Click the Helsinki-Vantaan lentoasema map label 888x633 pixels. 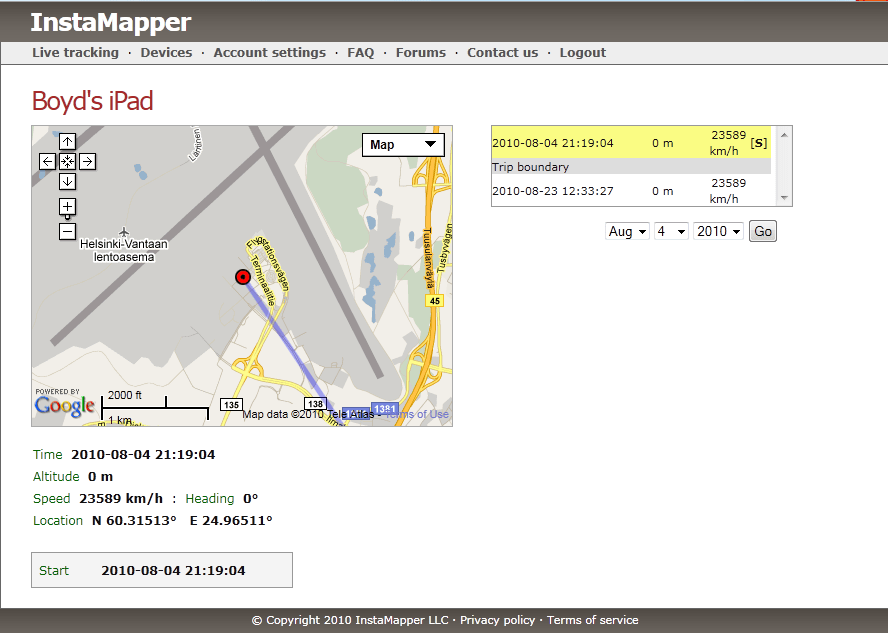tap(123, 250)
